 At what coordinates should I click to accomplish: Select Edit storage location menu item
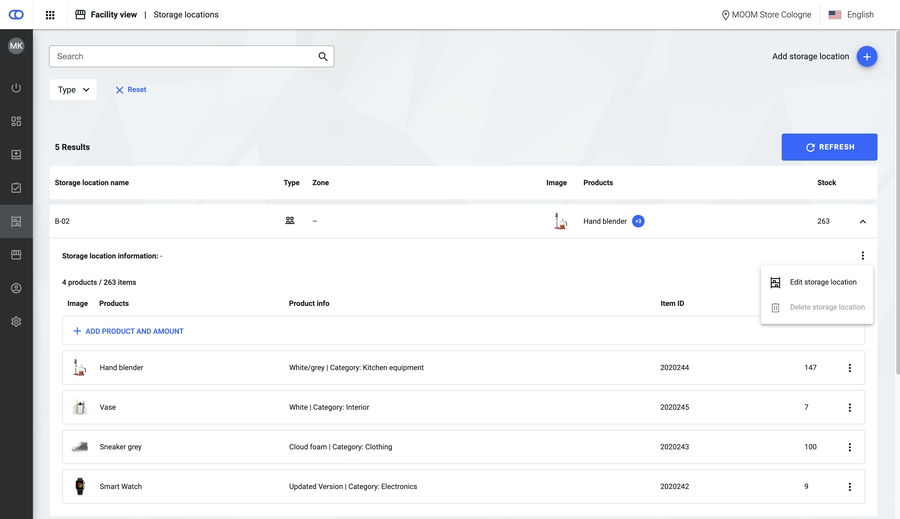[x=822, y=282]
